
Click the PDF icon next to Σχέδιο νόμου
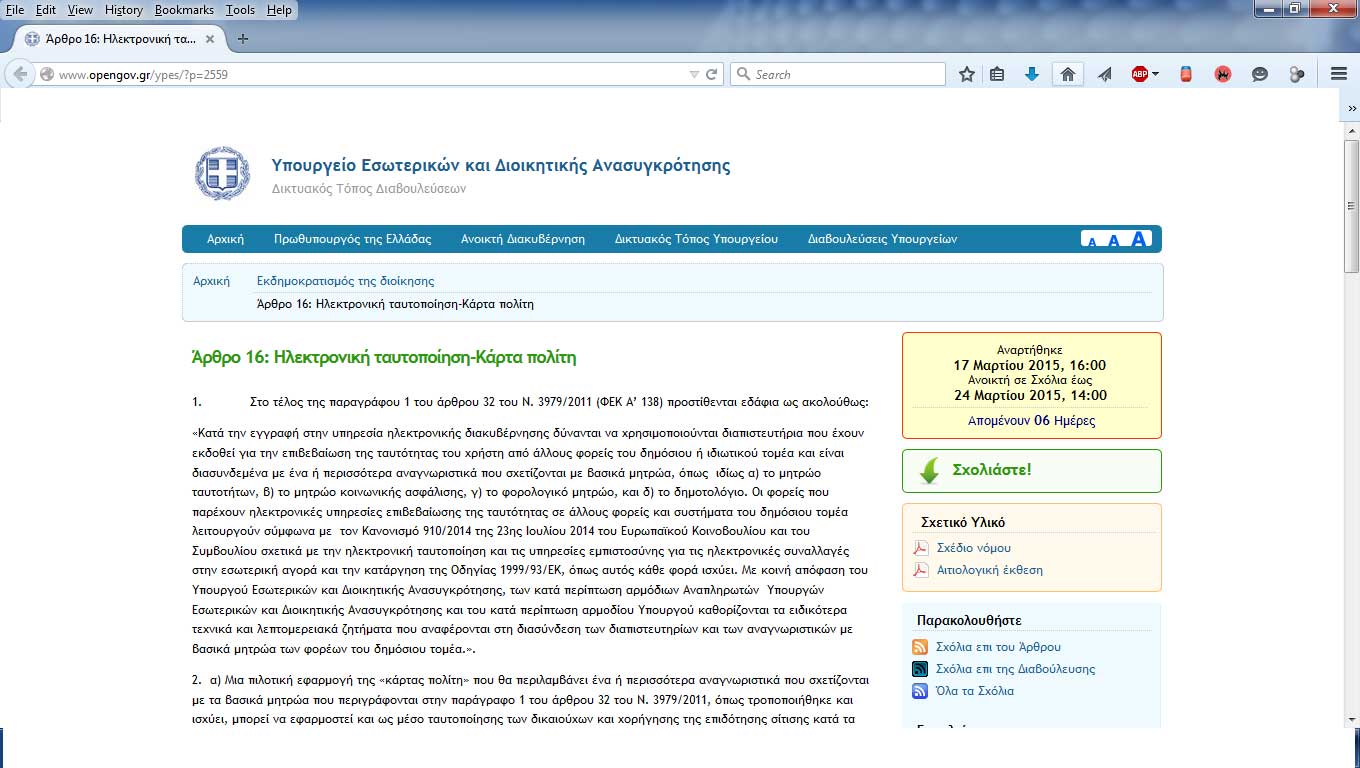pyautogui.click(x=921, y=548)
